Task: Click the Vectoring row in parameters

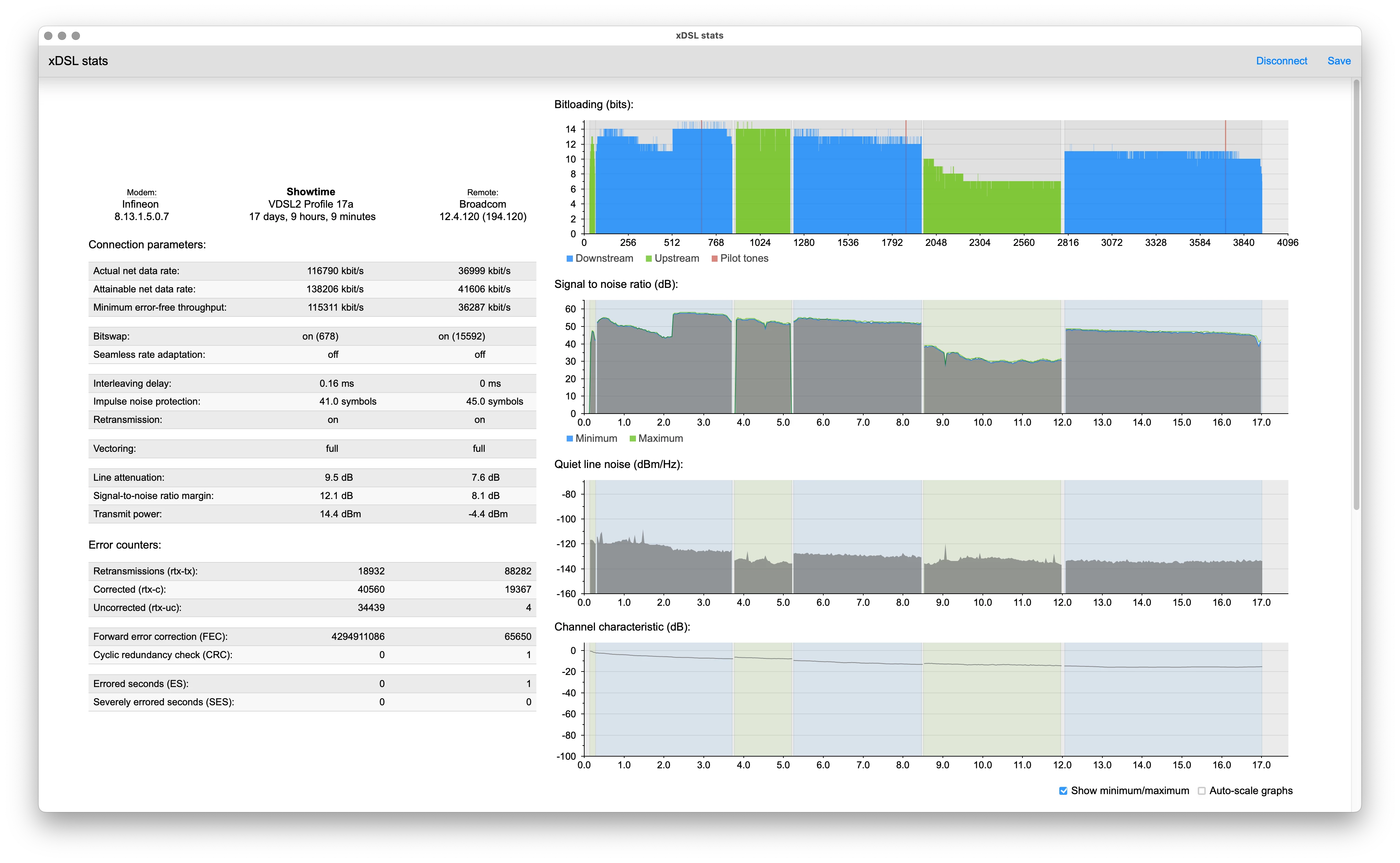Action: pyautogui.click(x=312, y=449)
